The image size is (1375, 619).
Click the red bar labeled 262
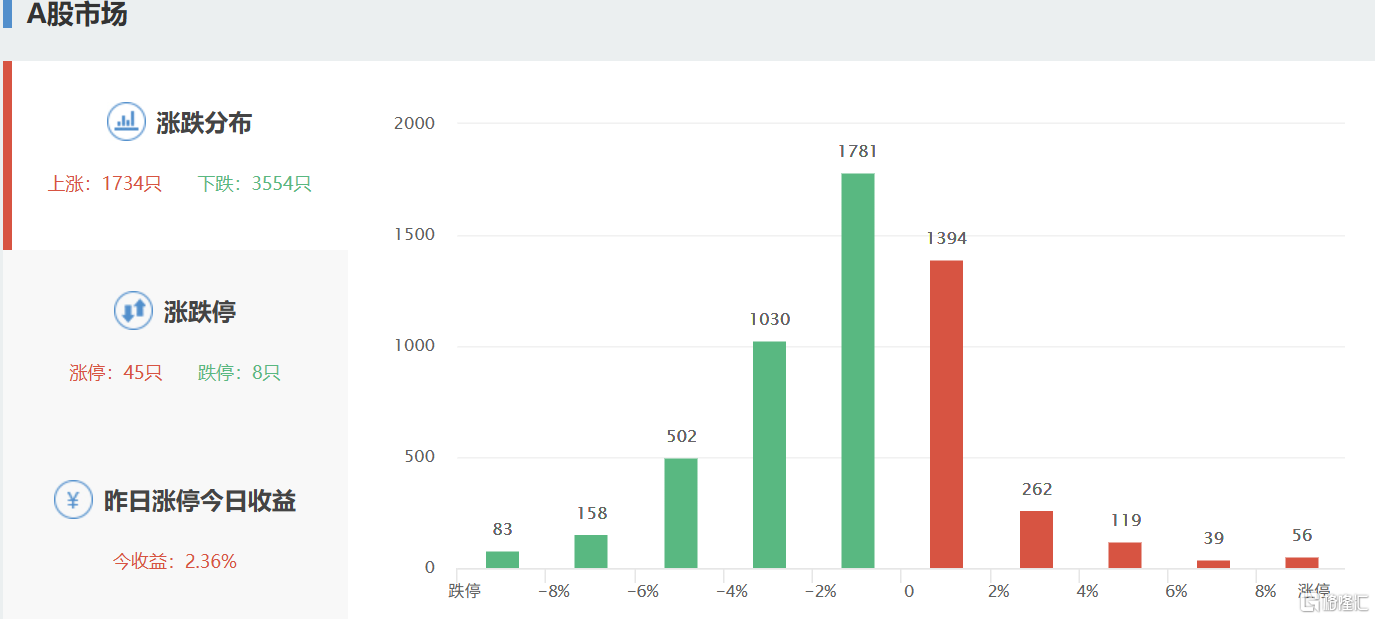click(x=1036, y=540)
